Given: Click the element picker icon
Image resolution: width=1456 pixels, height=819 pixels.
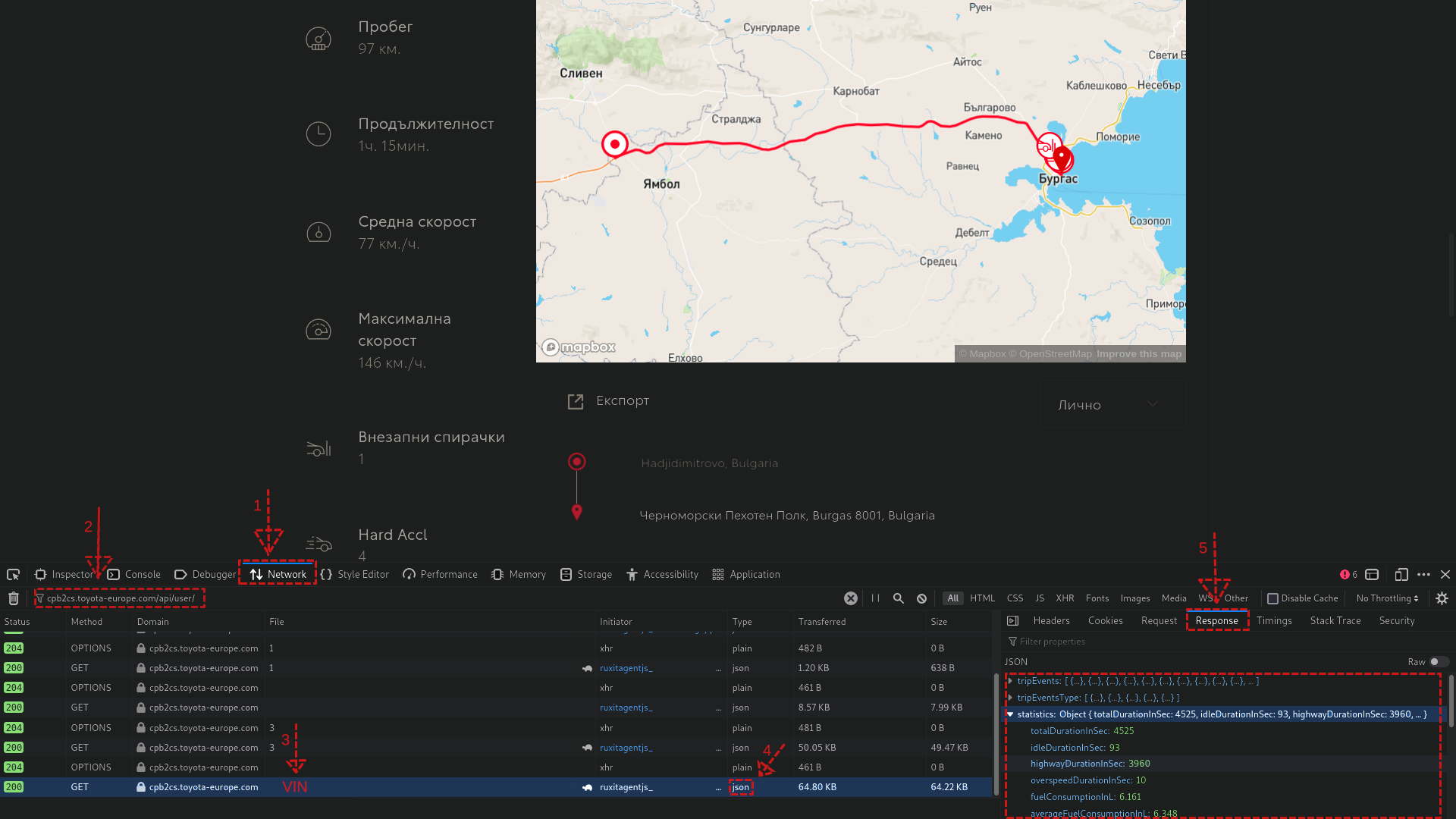Looking at the screenshot, I should point(13,575).
